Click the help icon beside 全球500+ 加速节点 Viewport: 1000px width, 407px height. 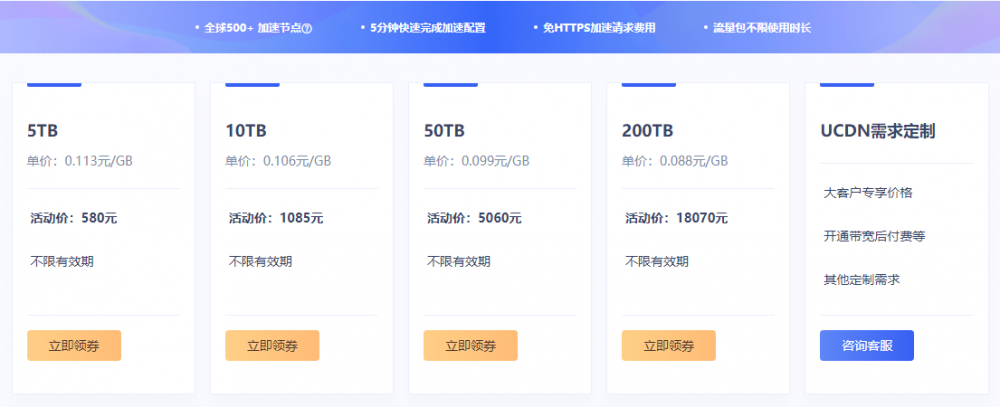pyautogui.click(x=307, y=29)
